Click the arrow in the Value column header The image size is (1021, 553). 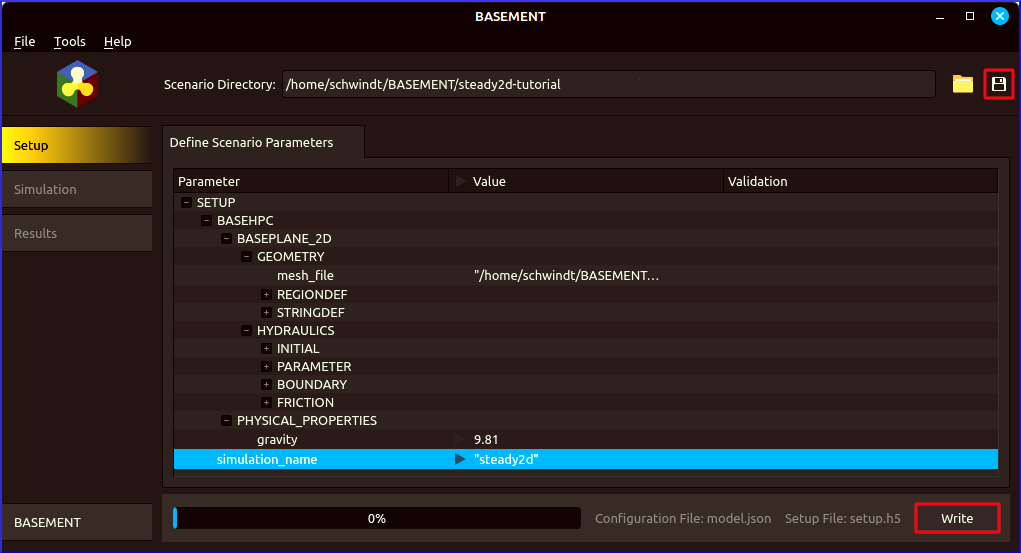(x=460, y=181)
